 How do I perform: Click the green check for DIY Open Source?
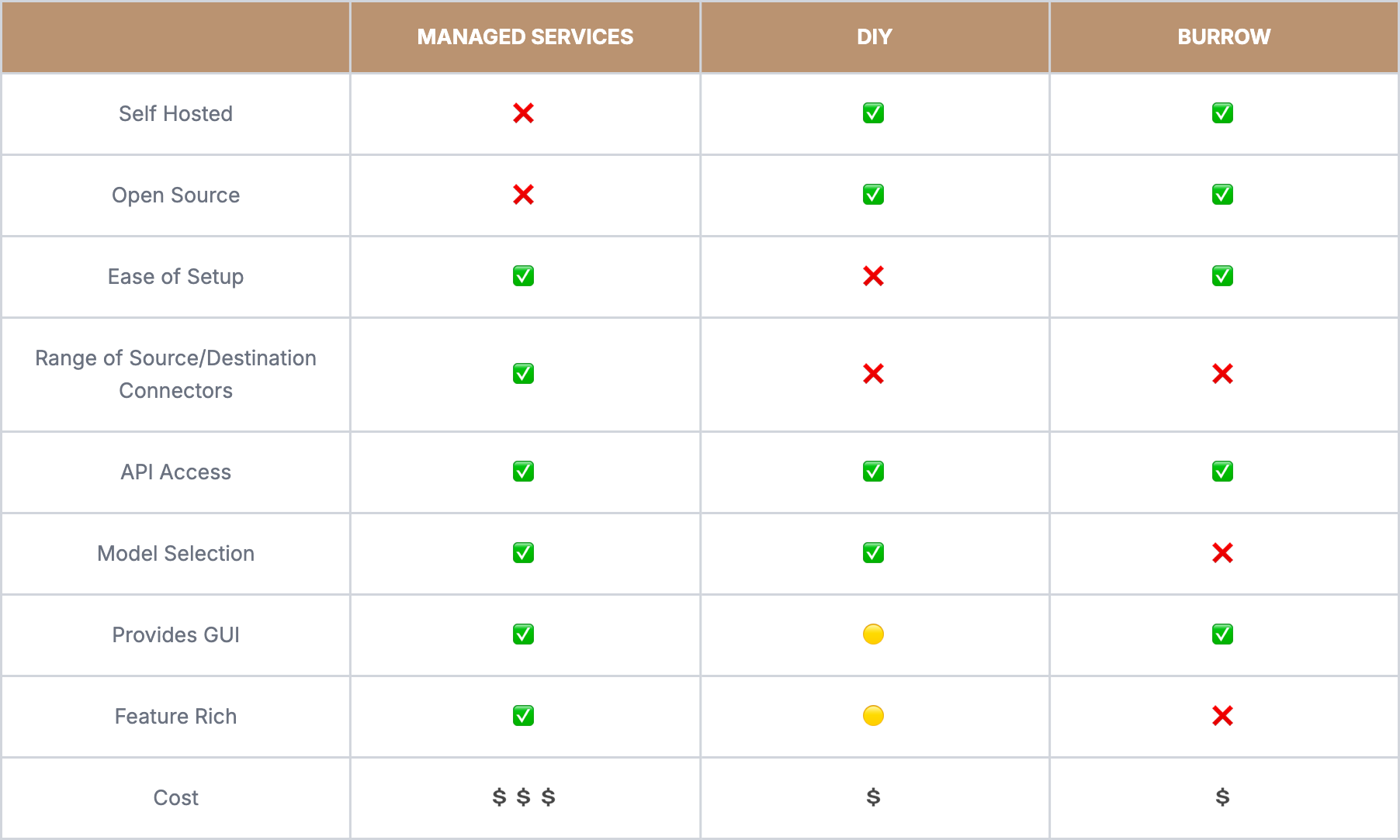(x=873, y=195)
